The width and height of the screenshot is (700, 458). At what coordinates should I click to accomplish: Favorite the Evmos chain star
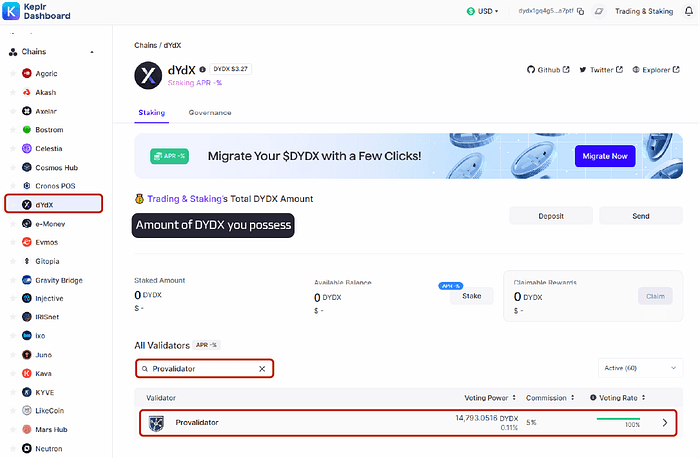tap(13, 242)
